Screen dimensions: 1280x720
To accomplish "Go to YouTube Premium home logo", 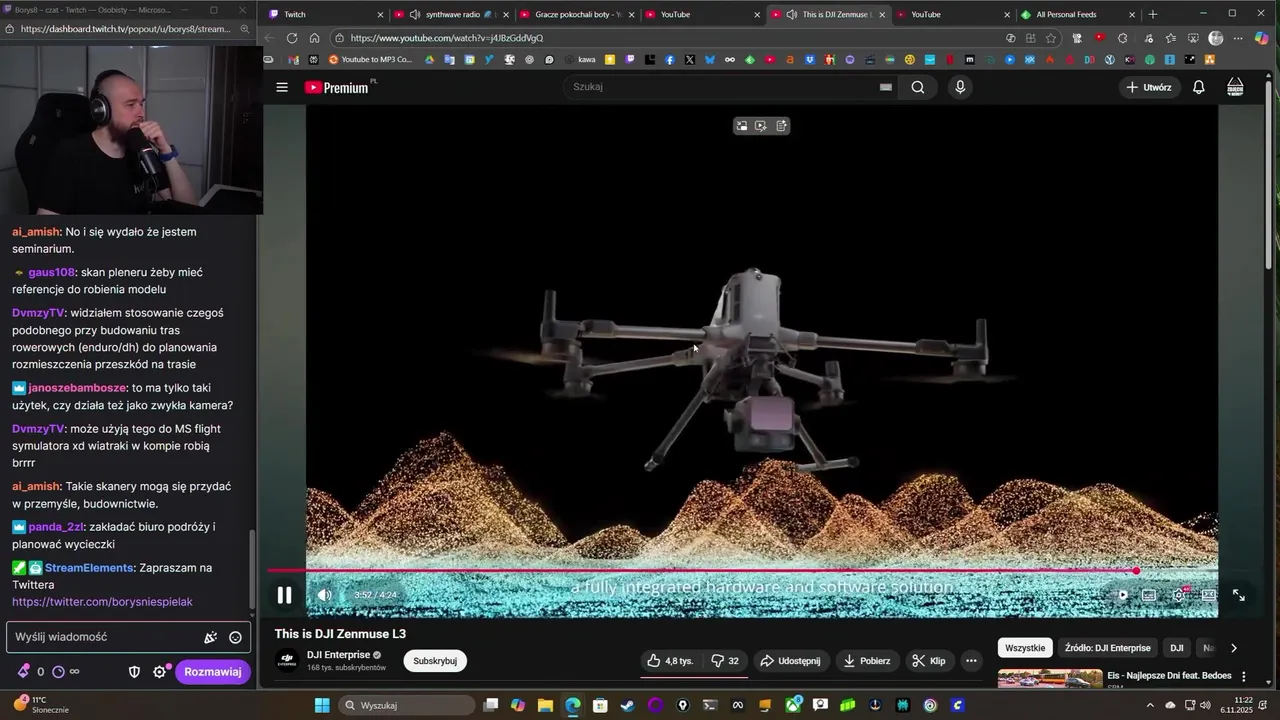I will pyautogui.click(x=336, y=87).
